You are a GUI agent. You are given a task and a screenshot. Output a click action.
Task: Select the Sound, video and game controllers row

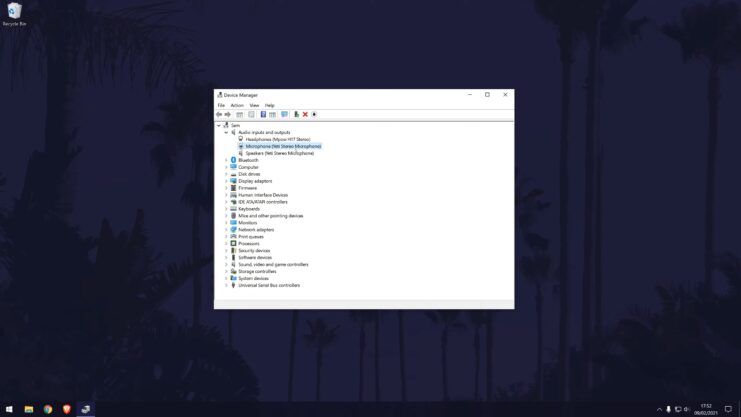[x=273, y=265]
